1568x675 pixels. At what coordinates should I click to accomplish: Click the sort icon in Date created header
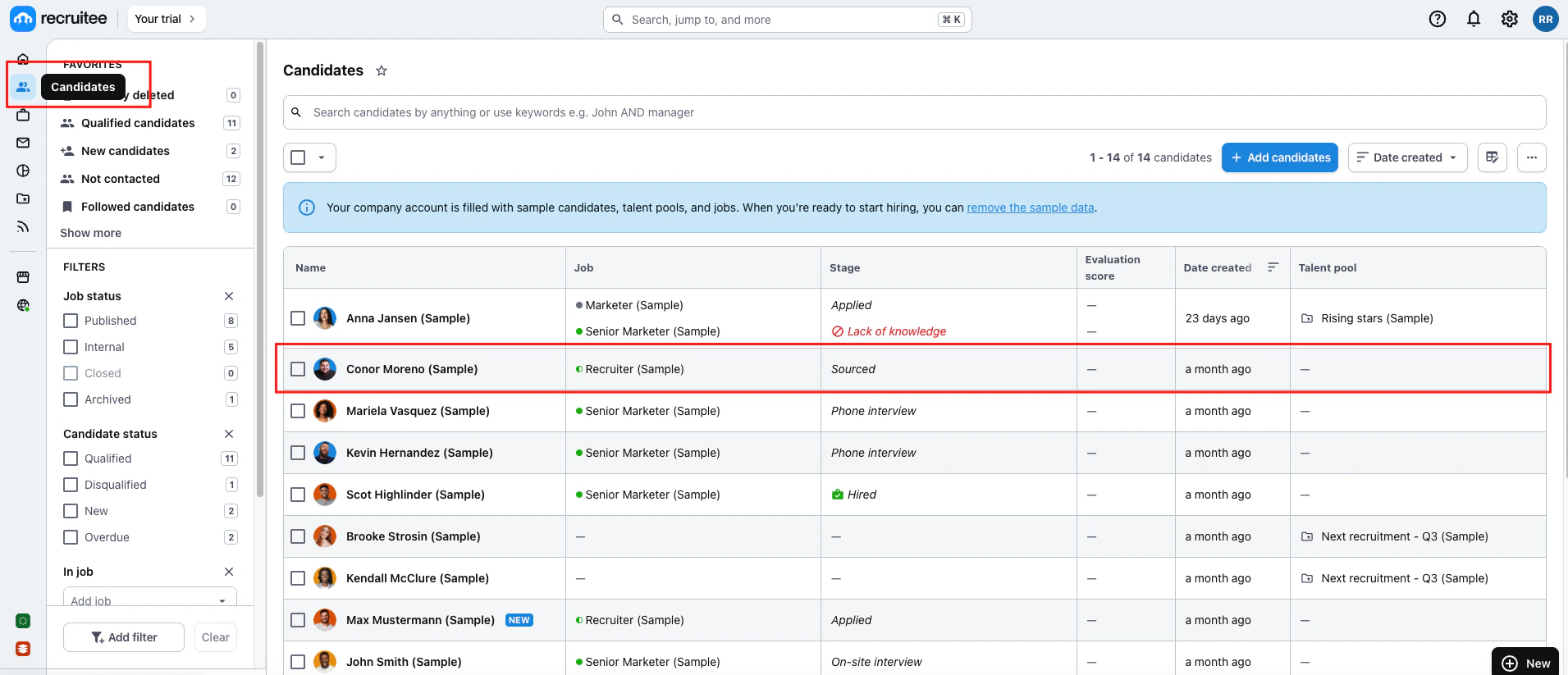point(1273,267)
